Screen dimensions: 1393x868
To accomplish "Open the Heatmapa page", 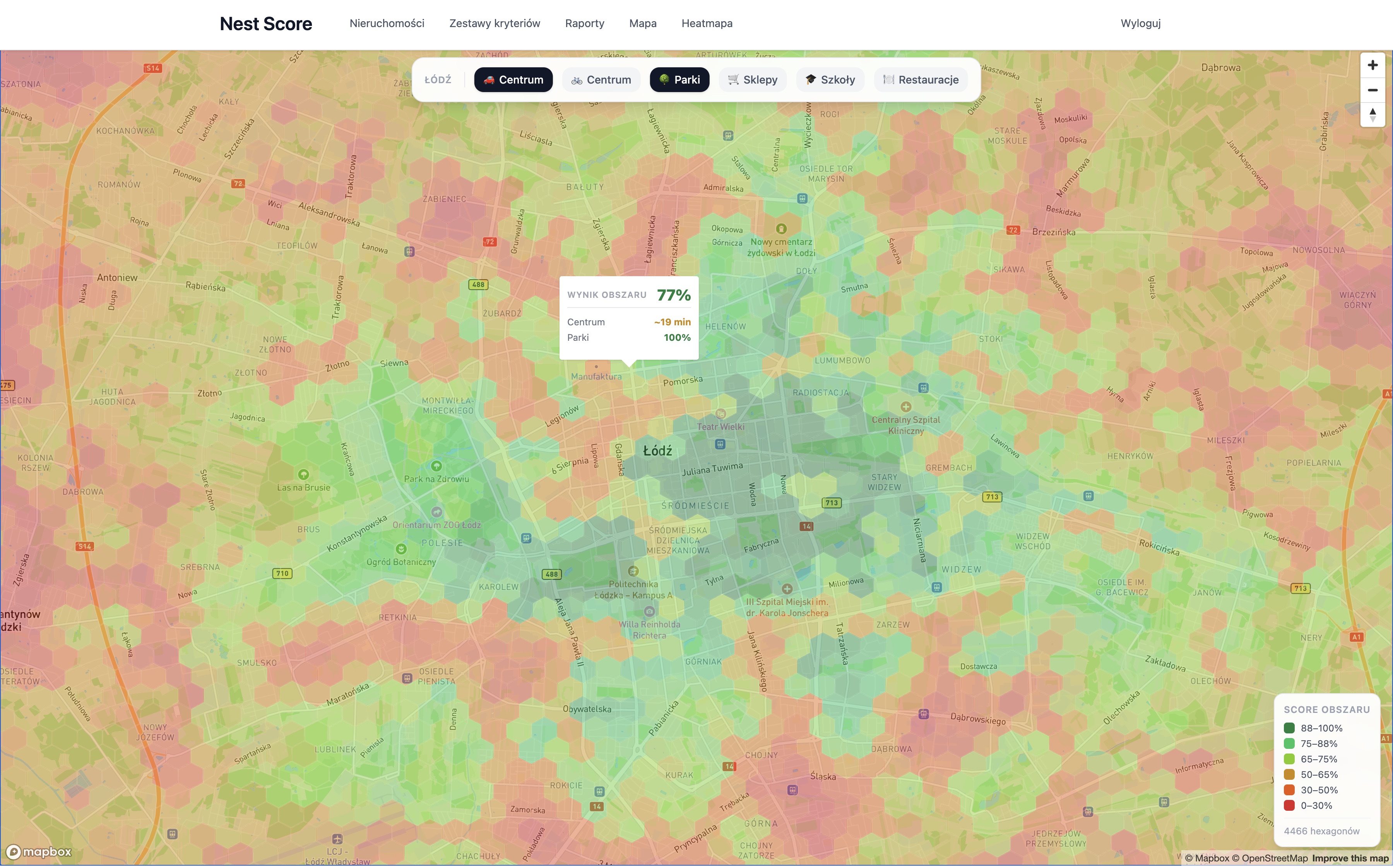I will pos(707,24).
